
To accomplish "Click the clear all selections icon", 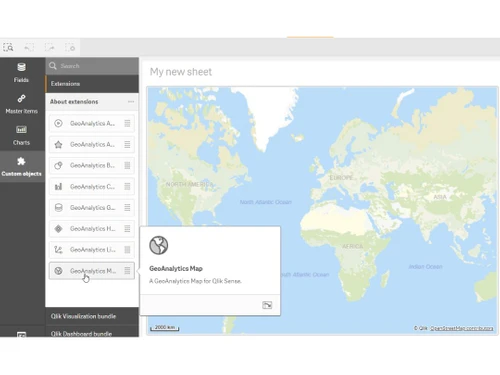I will coord(70,48).
